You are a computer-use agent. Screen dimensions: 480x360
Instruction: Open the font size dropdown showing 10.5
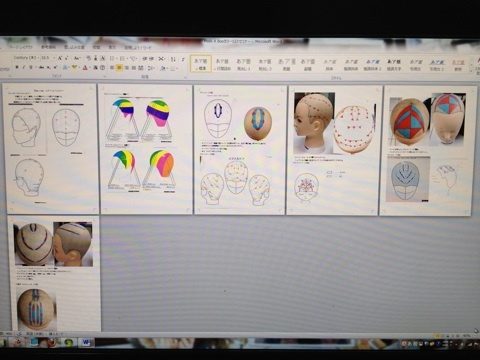point(46,58)
